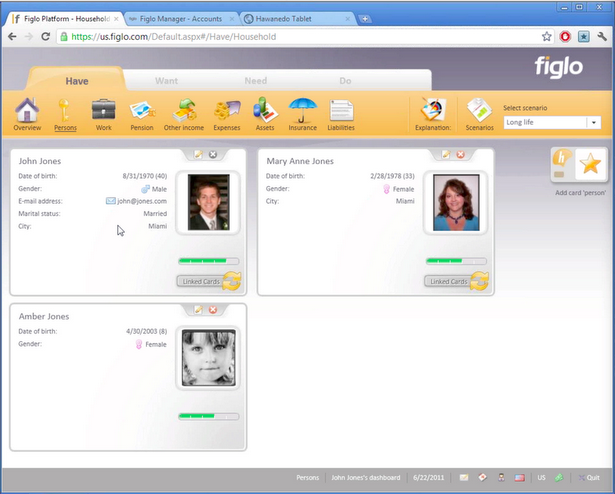
Task: Click John Jones progress bar
Action: (209, 261)
